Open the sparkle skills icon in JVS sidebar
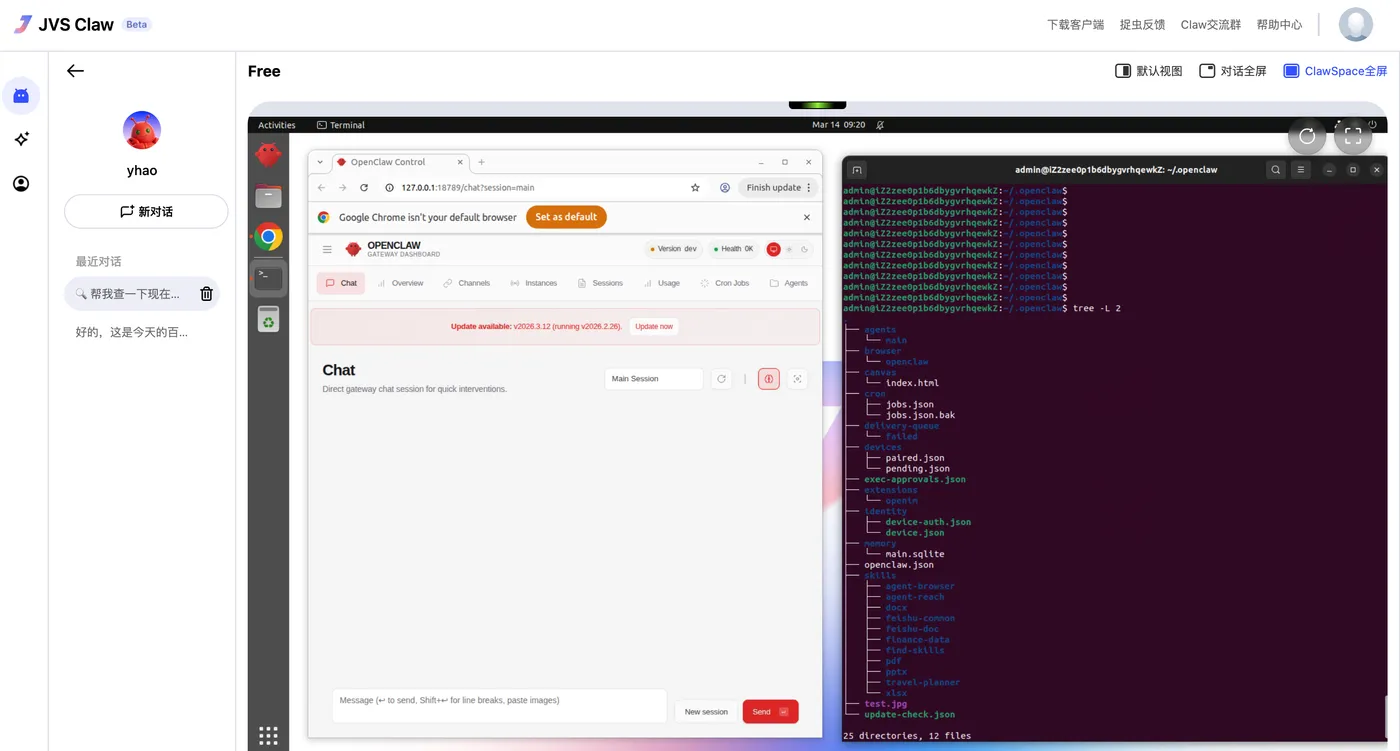 click(21, 139)
